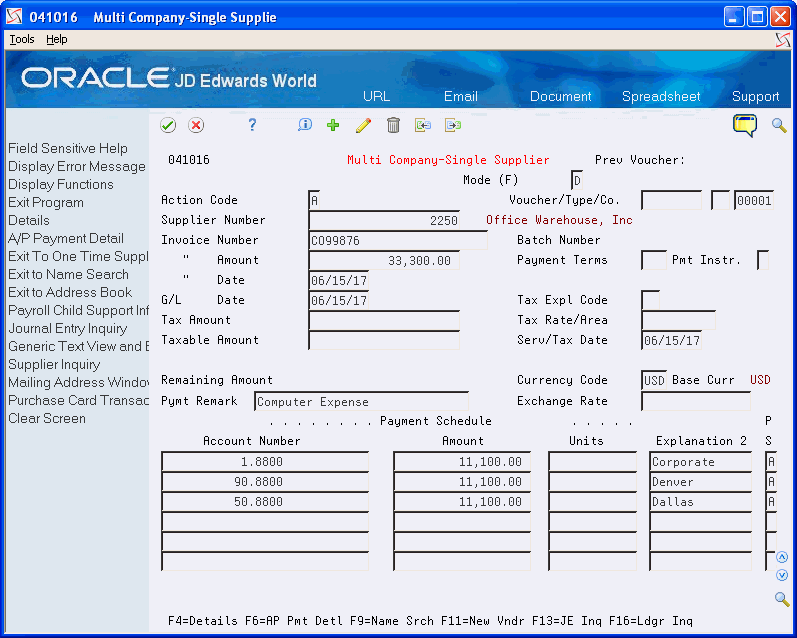Viewport: 797px width, 638px height.
Task: Click Exit Program link
Action: coord(46,202)
